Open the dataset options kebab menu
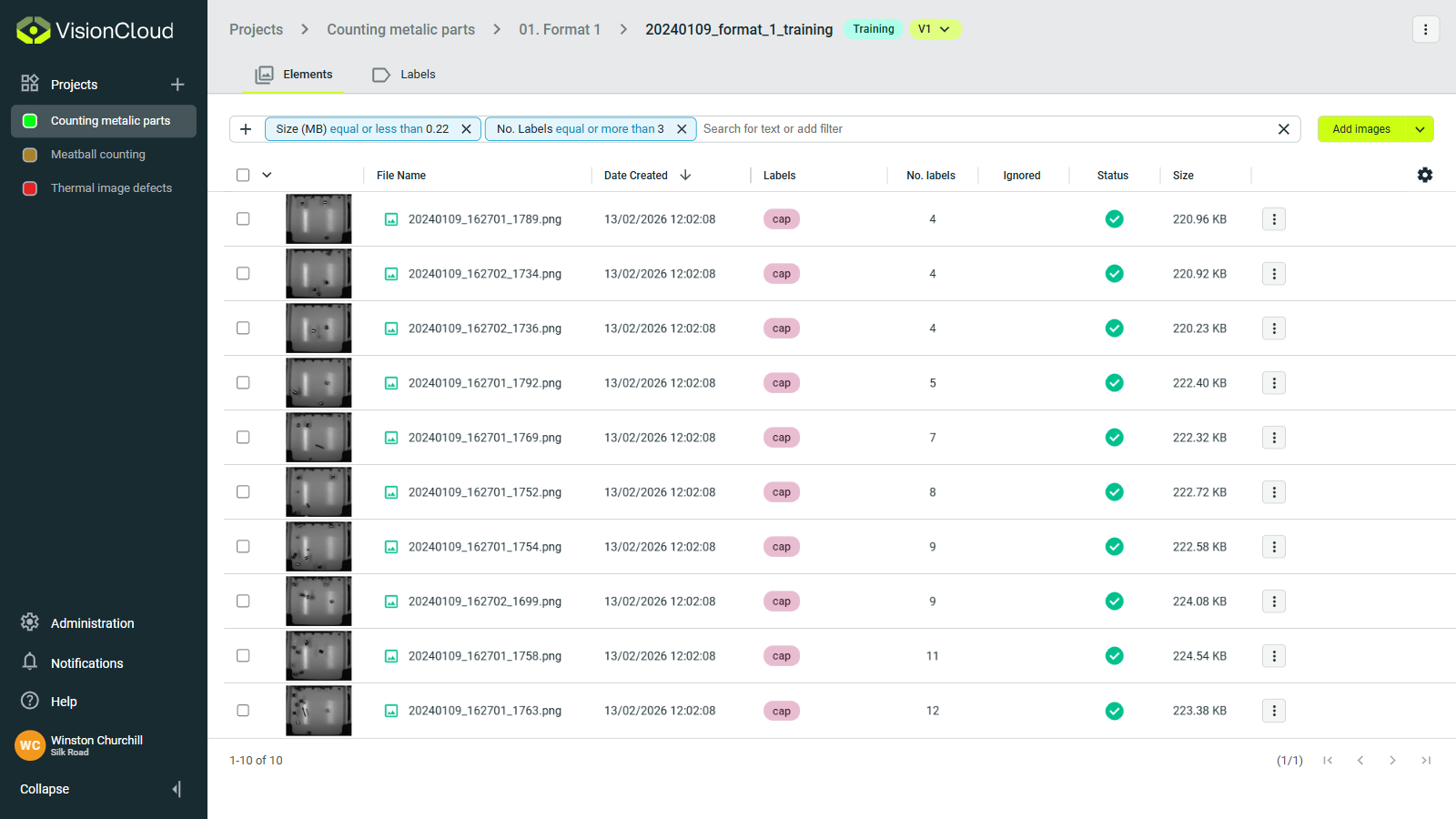The width and height of the screenshot is (1456, 819). click(1425, 29)
